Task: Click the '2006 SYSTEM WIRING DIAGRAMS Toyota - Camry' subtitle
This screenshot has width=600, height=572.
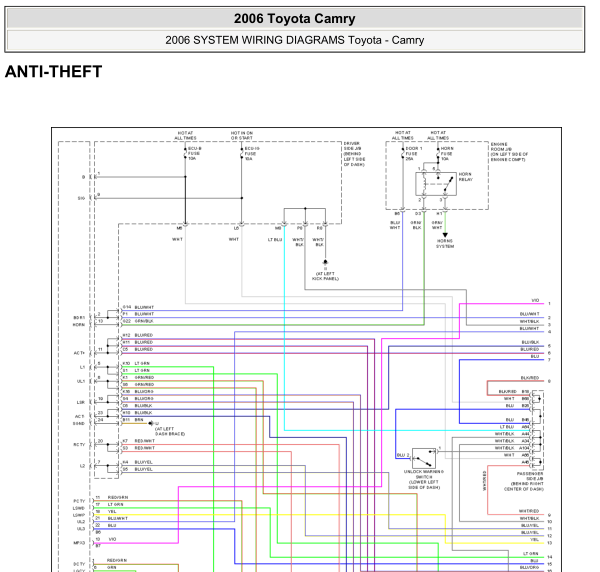Action: tap(294, 40)
